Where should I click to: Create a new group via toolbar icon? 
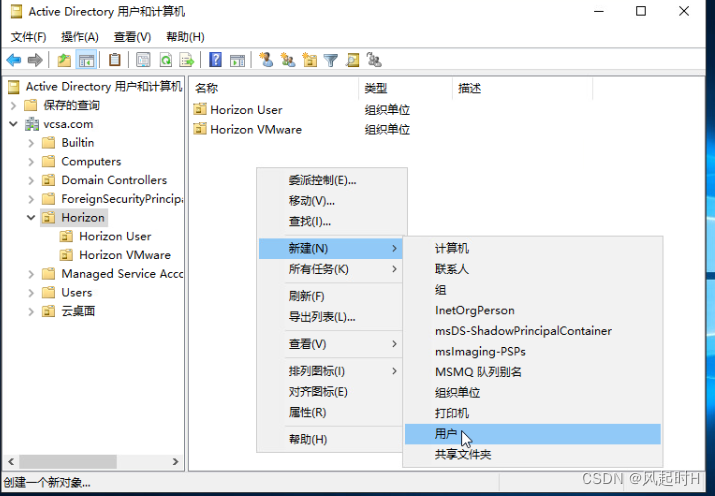coord(288,60)
